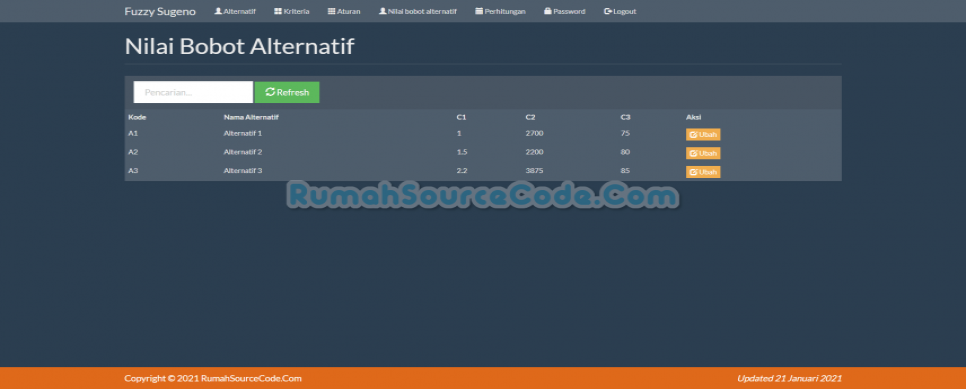Image resolution: width=966 pixels, height=389 pixels.
Task: Click Ubah button for Alternatif 2
Action: click(703, 153)
